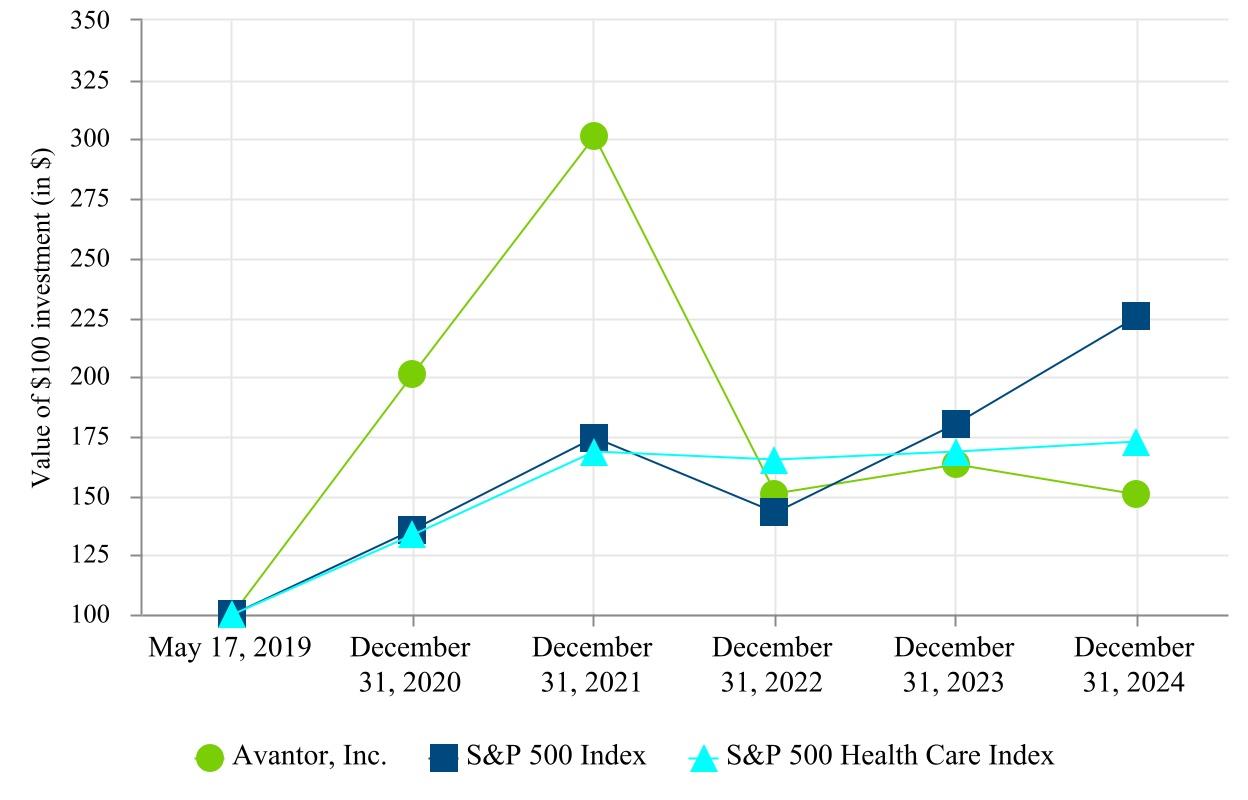Select Health Care Index triangle at December 2022
The height and width of the screenshot is (800, 1248).
(x=774, y=461)
